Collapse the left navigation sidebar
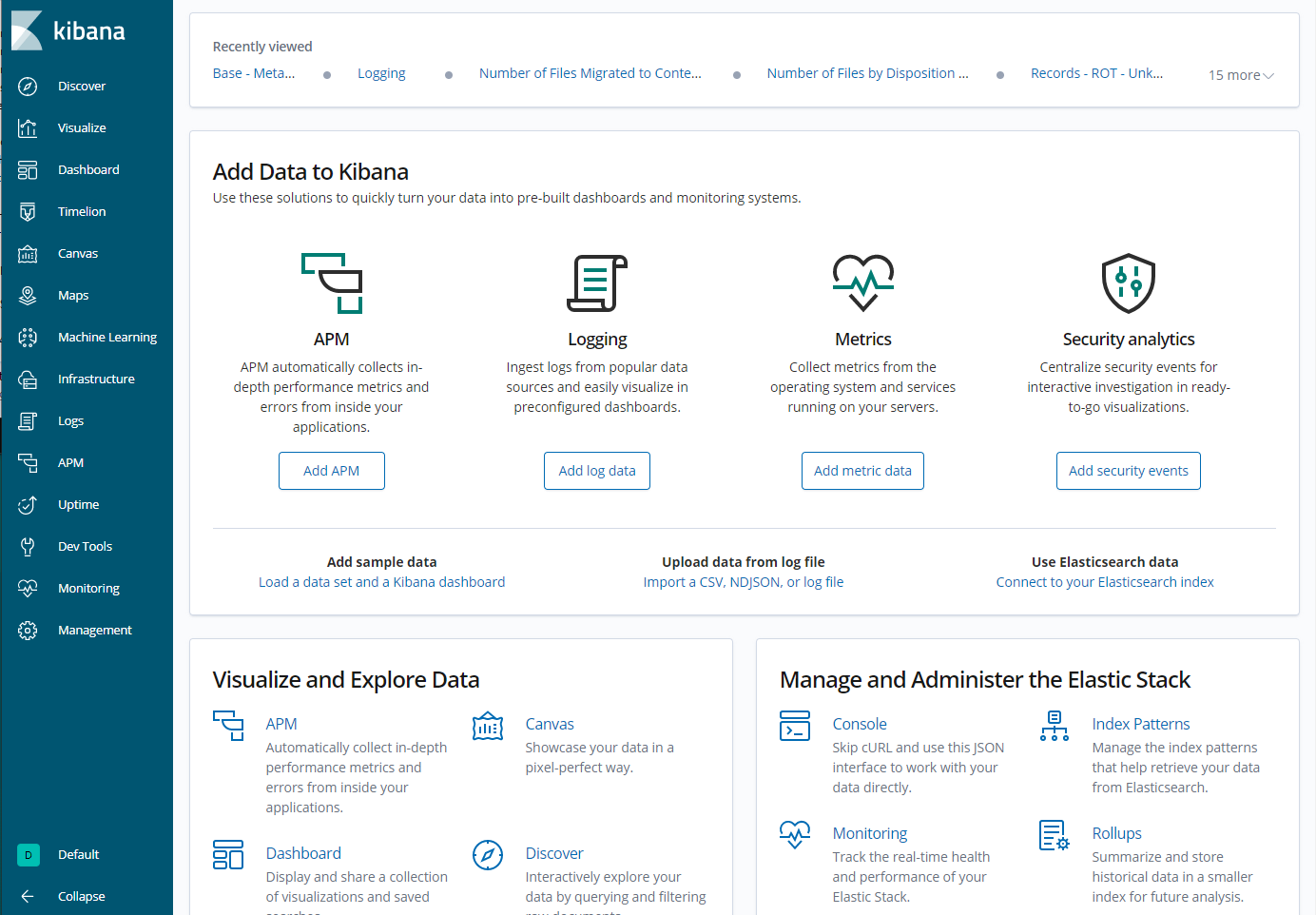 pos(81,896)
